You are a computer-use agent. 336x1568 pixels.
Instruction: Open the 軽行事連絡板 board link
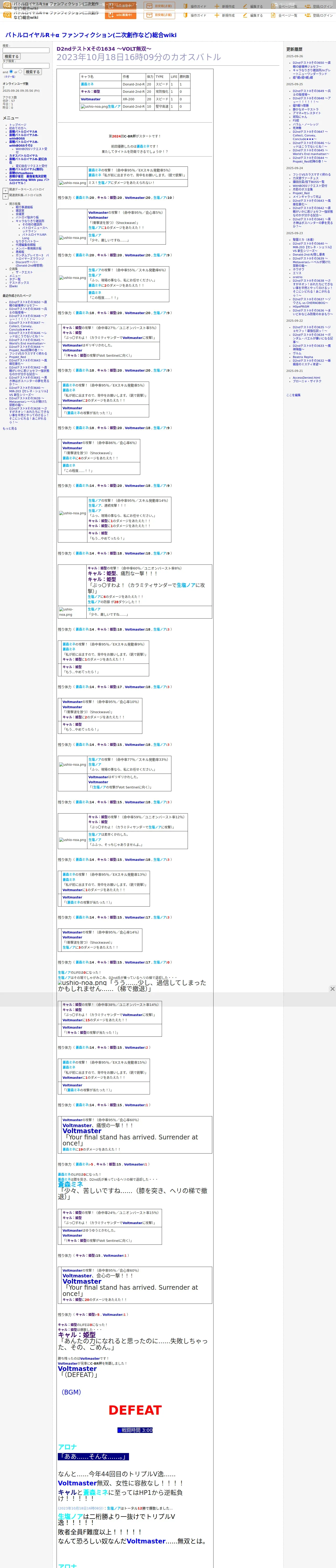tap(24, 207)
